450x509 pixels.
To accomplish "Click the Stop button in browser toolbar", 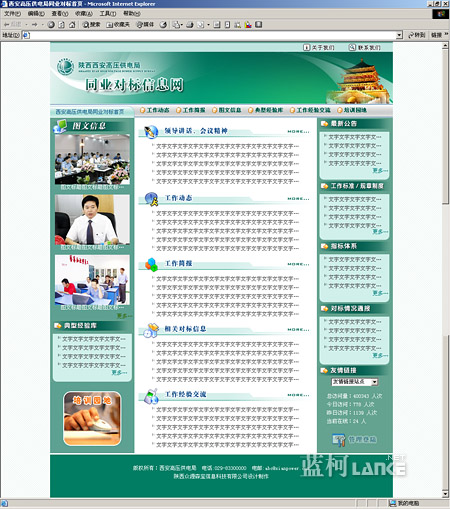I will click(x=51, y=25).
